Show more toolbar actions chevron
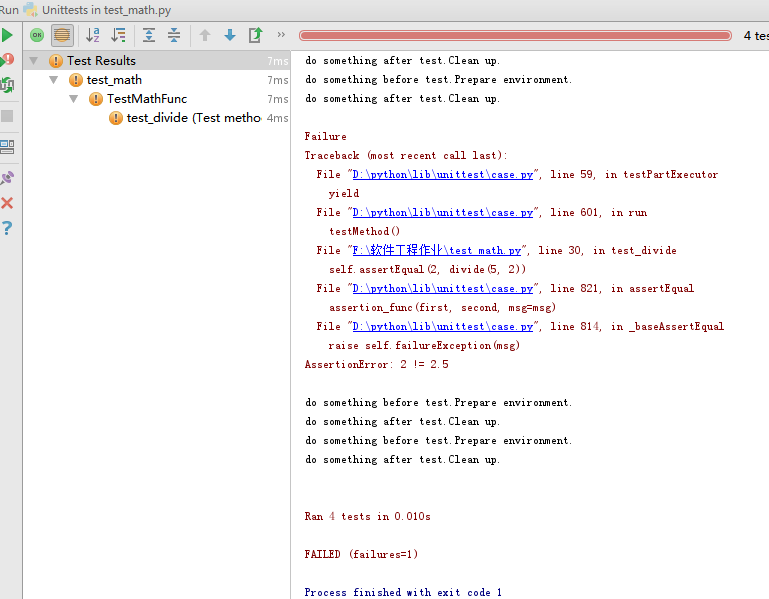Image resolution: width=769 pixels, height=599 pixels. pos(281,34)
